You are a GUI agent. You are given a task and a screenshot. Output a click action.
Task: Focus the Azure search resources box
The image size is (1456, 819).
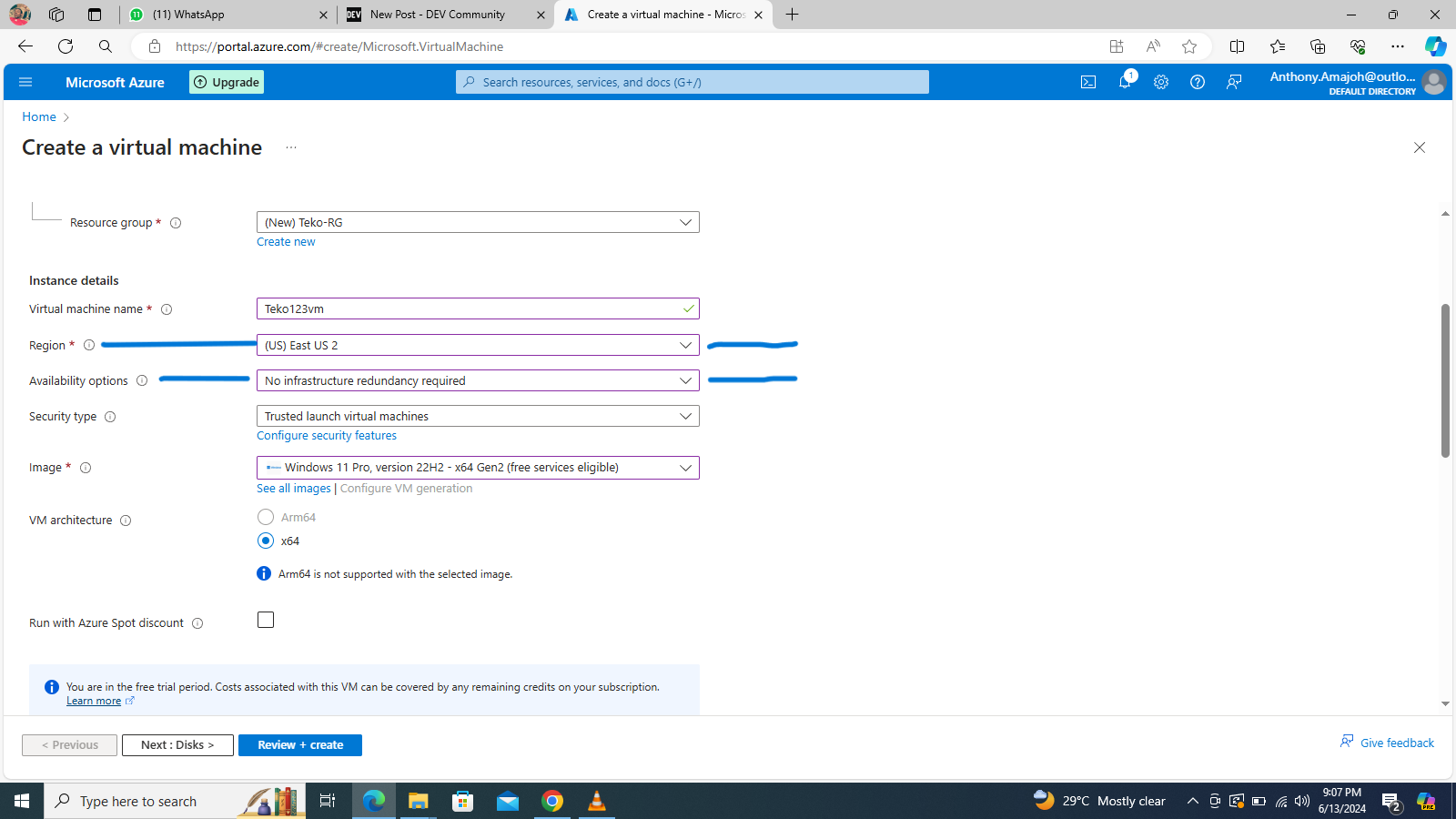[x=693, y=82]
